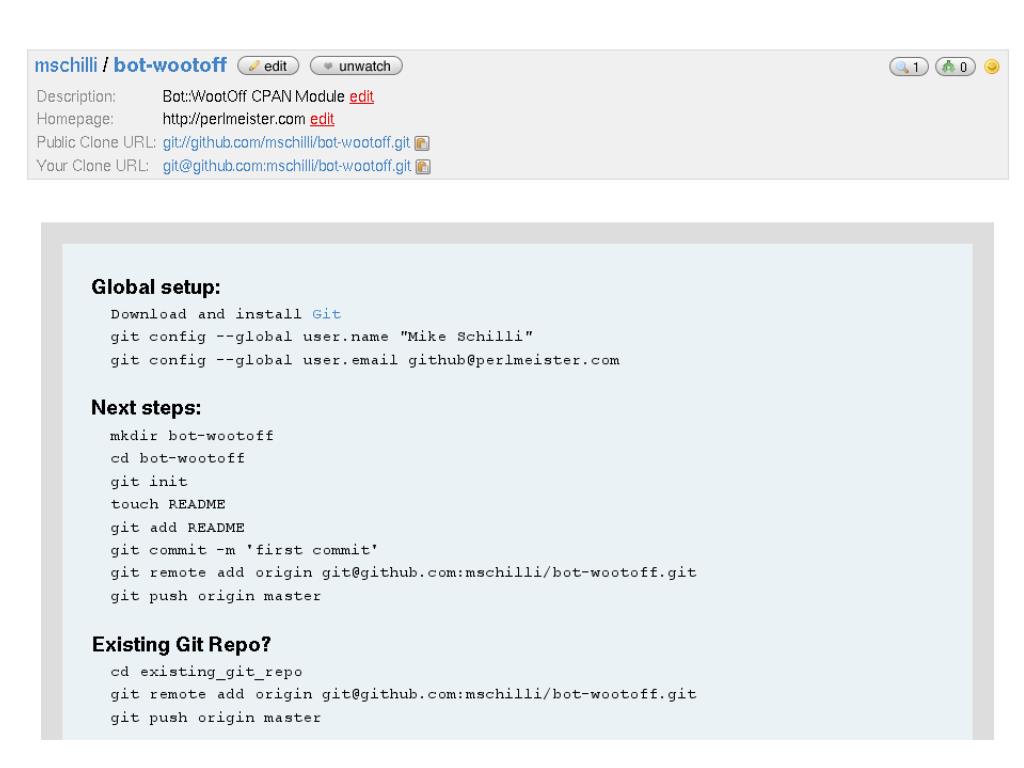This screenshot has height=768, width=1024.
Task: Click the 'git config --global user.name' line
Action: 321,337
